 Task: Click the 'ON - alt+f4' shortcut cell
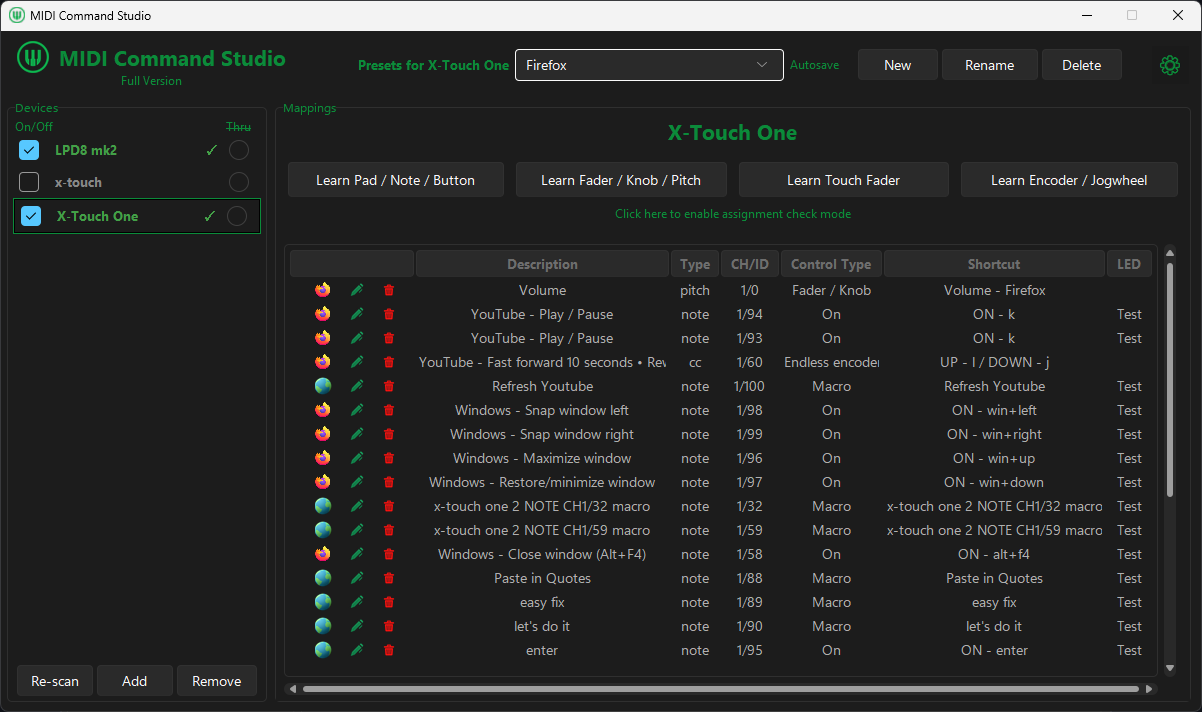pyautogui.click(x=994, y=554)
